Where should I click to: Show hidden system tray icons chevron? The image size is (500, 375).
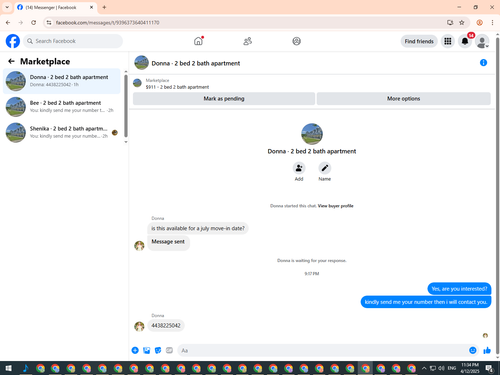coord(424,368)
